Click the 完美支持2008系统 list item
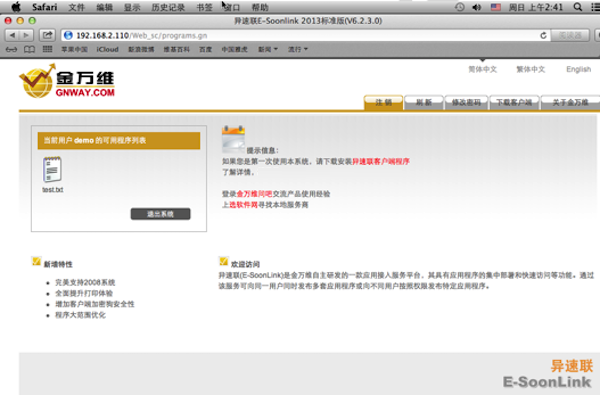The width and height of the screenshot is (600, 395). pos(85,282)
